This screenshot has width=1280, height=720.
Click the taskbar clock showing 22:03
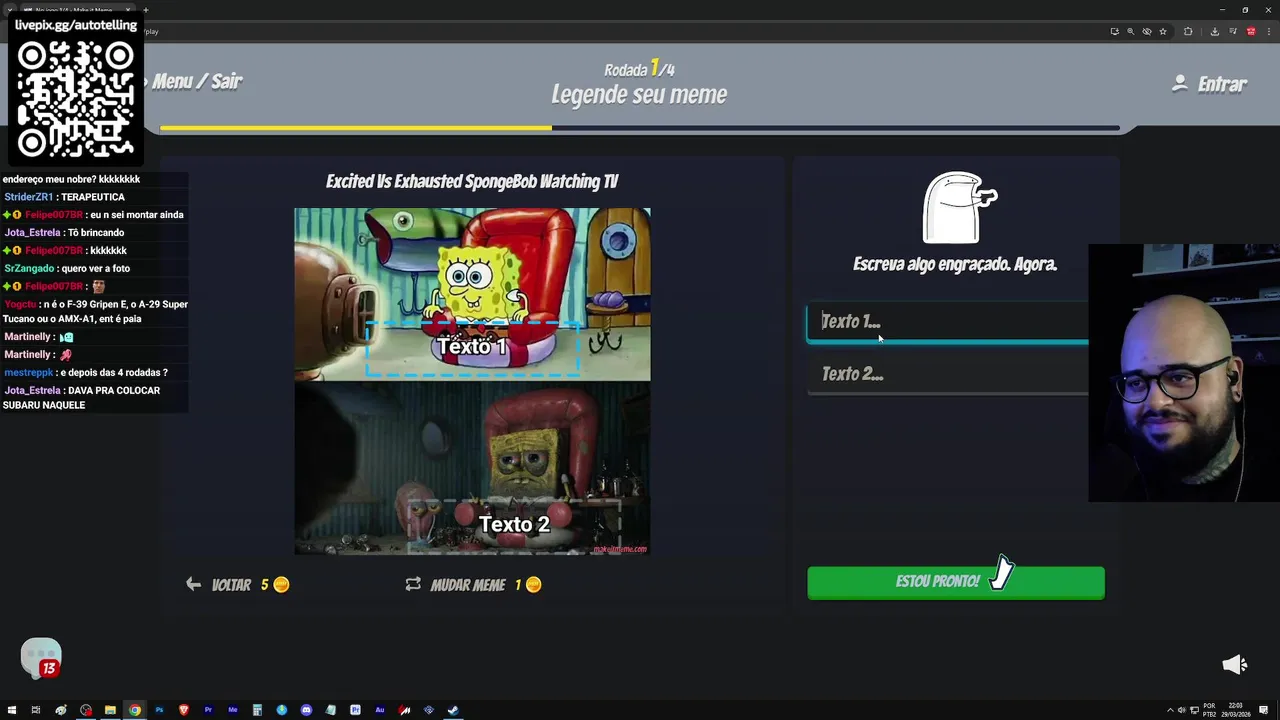[x=1236, y=710]
